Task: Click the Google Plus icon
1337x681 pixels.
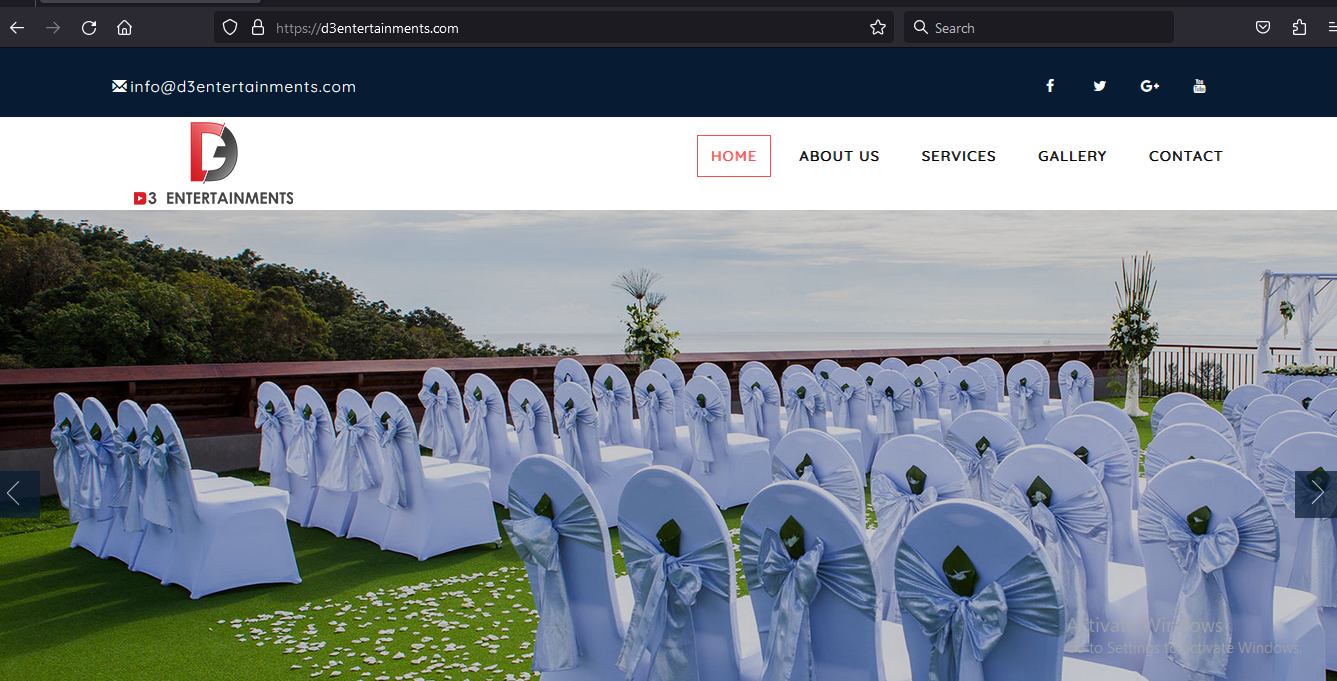Action: coord(1149,86)
